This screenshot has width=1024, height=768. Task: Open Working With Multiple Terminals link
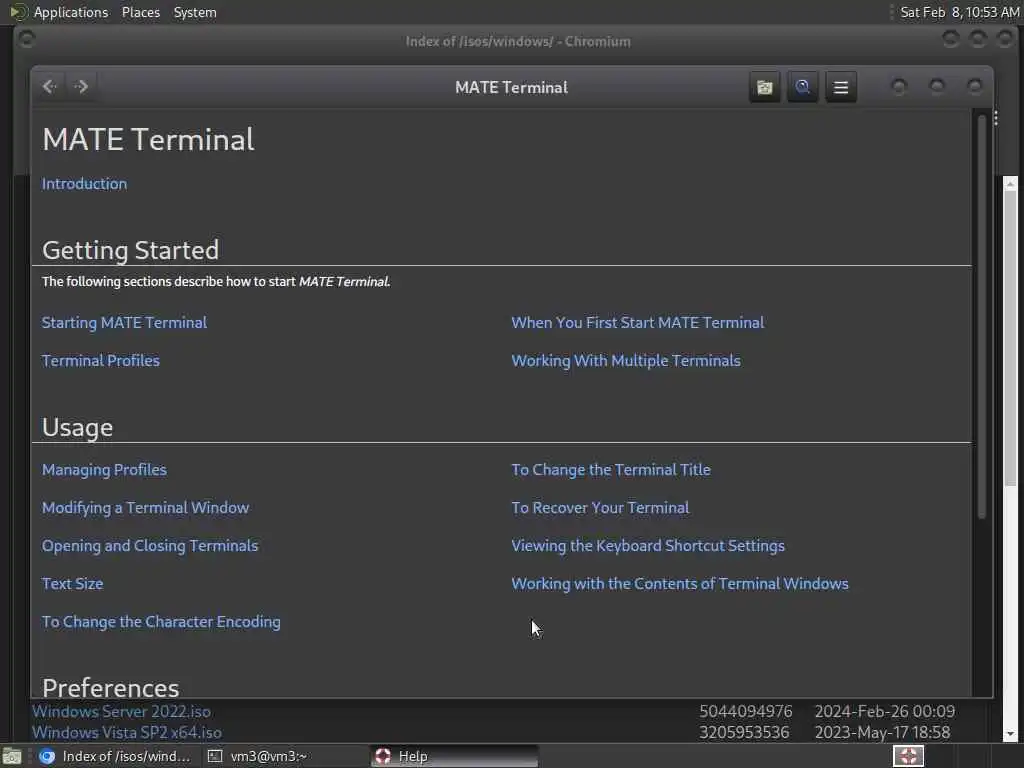pyautogui.click(x=626, y=360)
